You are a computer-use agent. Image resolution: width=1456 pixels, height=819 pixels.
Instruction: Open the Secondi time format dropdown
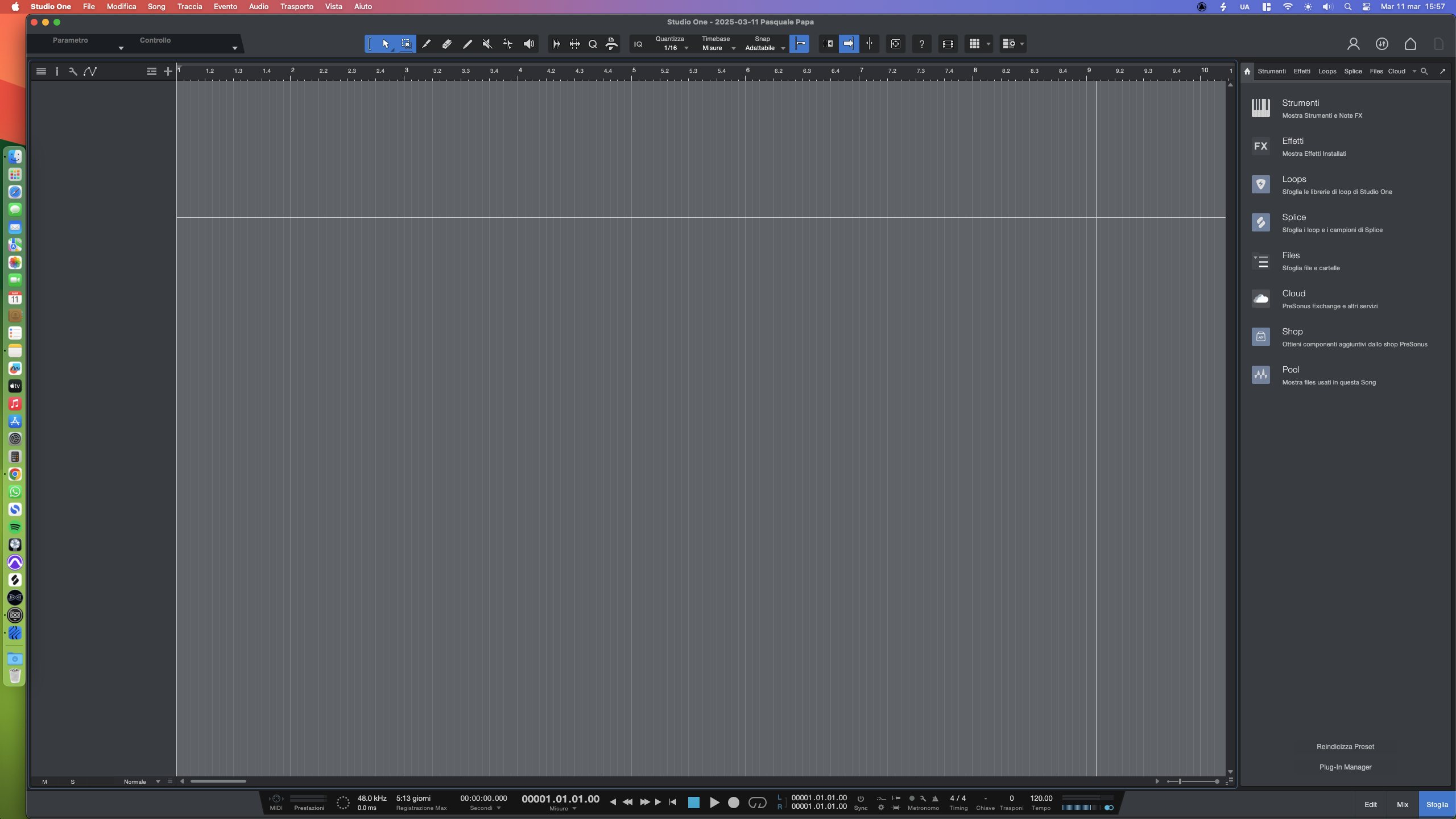(485, 808)
